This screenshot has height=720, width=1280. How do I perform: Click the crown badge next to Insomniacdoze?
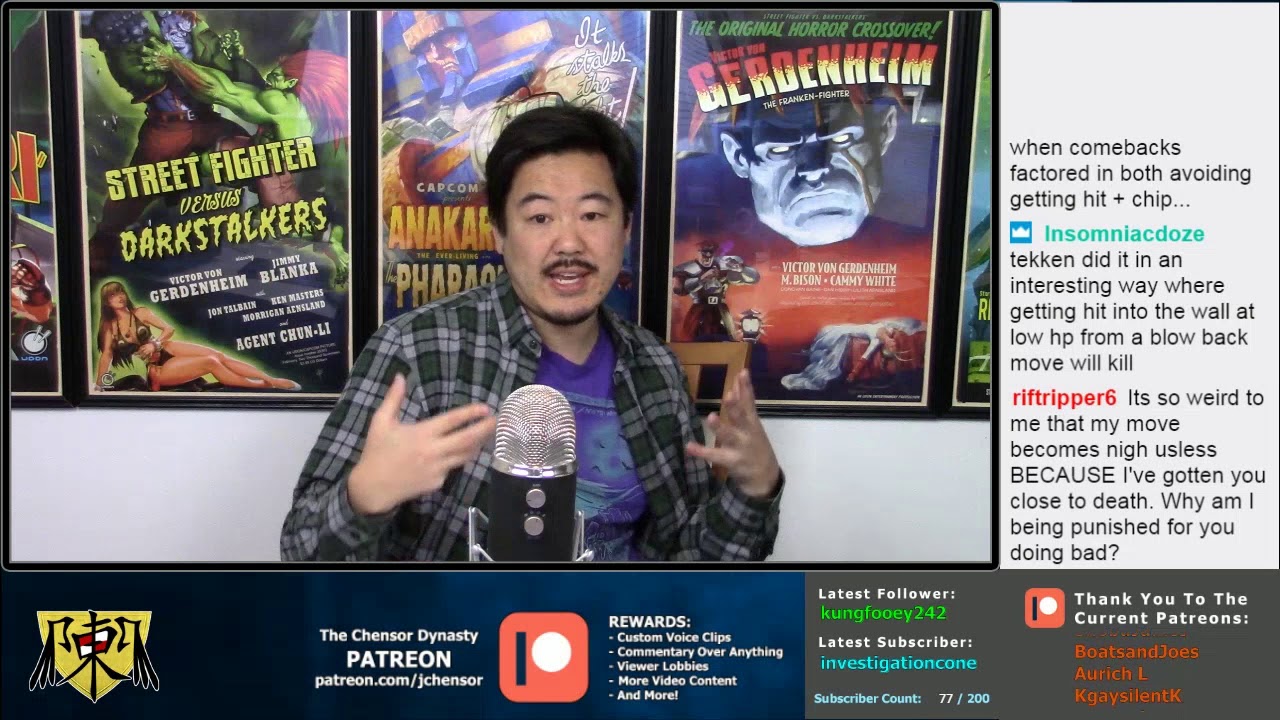(1020, 234)
